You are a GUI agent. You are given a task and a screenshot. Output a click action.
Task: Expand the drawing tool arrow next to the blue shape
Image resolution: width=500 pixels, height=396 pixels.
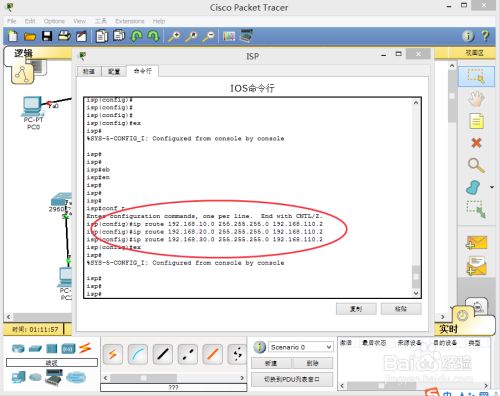(492, 187)
